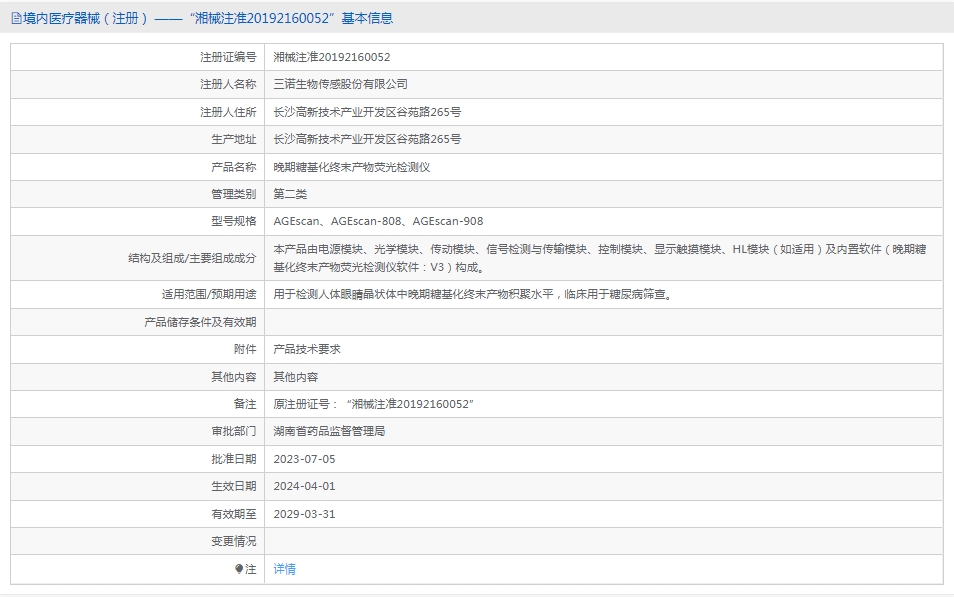Click the 适用范围/预期用途 label

click(209, 295)
